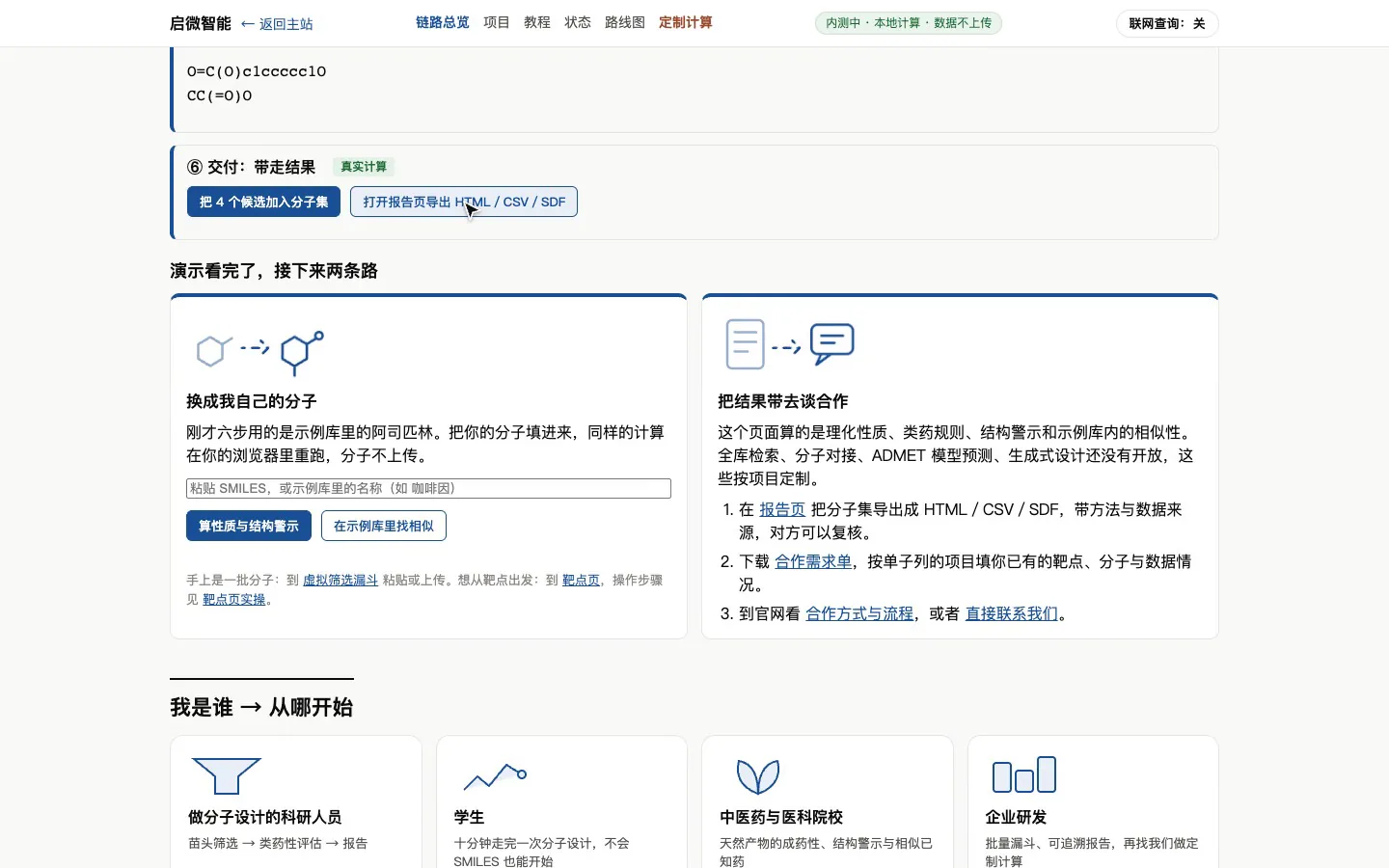
Task: Click the leaf icon on 中医药与医科院校 card
Action: pos(758,776)
